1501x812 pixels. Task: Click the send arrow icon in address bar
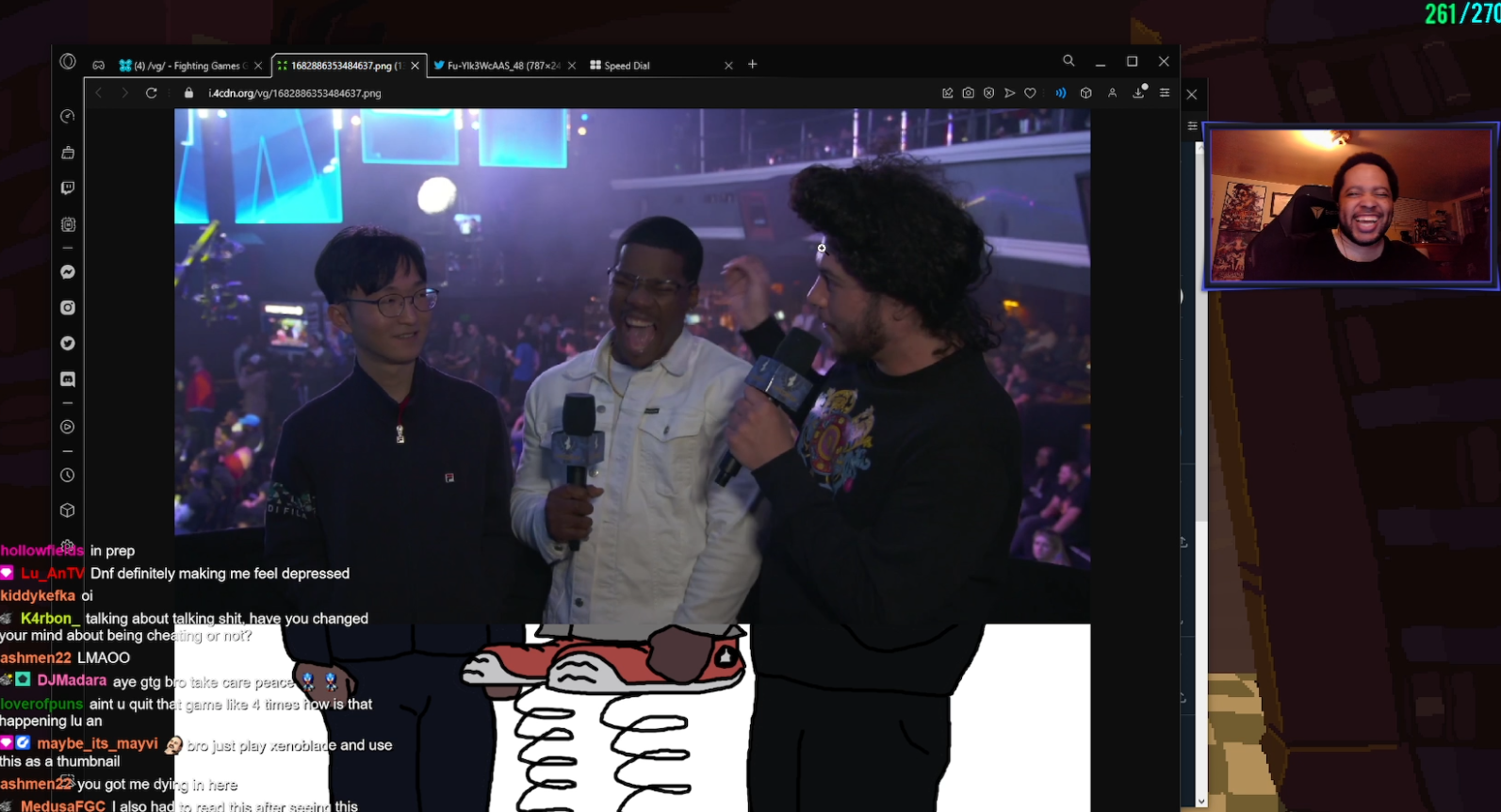pyautogui.click(x=1010, y=93)
